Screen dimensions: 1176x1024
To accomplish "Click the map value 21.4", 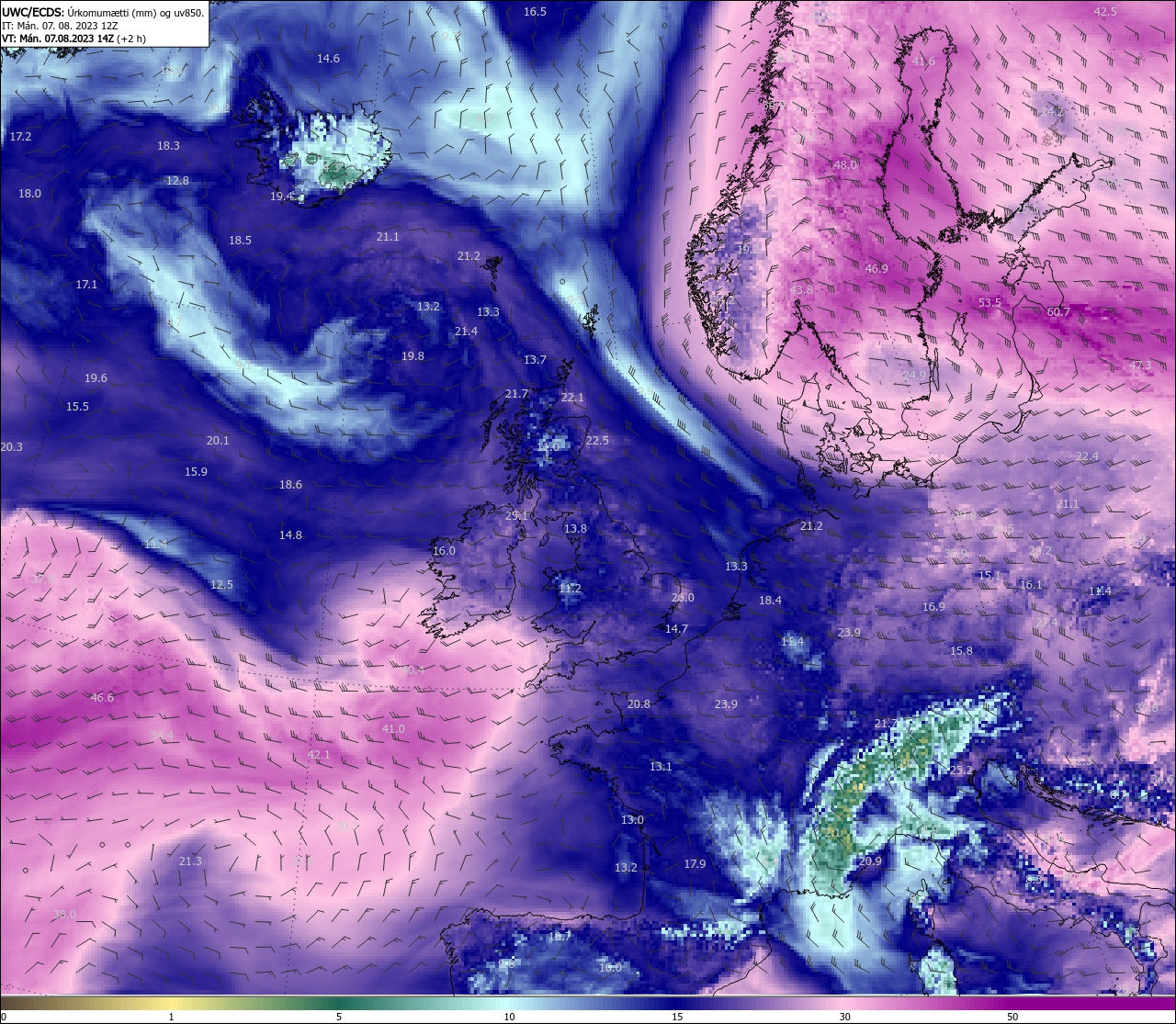I will (466, 332).
